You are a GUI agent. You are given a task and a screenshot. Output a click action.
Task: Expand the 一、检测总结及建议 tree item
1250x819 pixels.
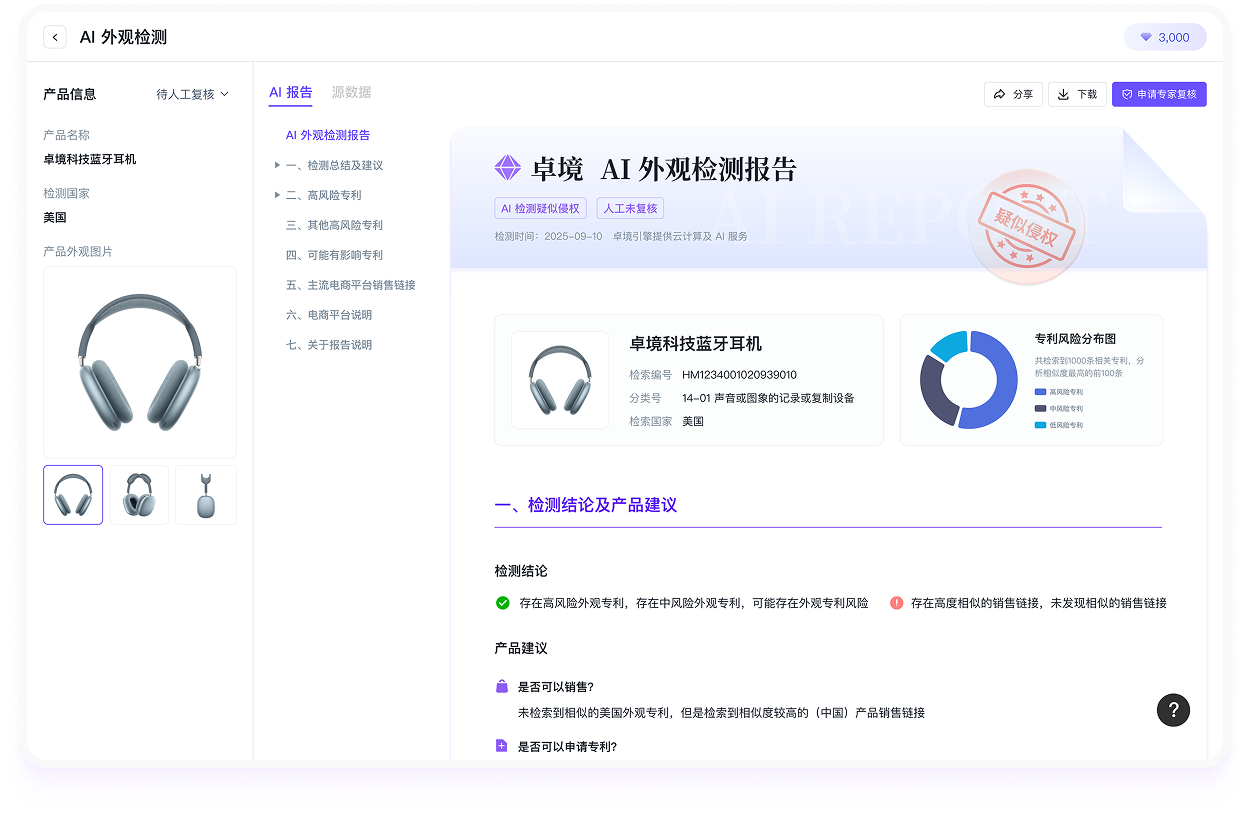277,165
